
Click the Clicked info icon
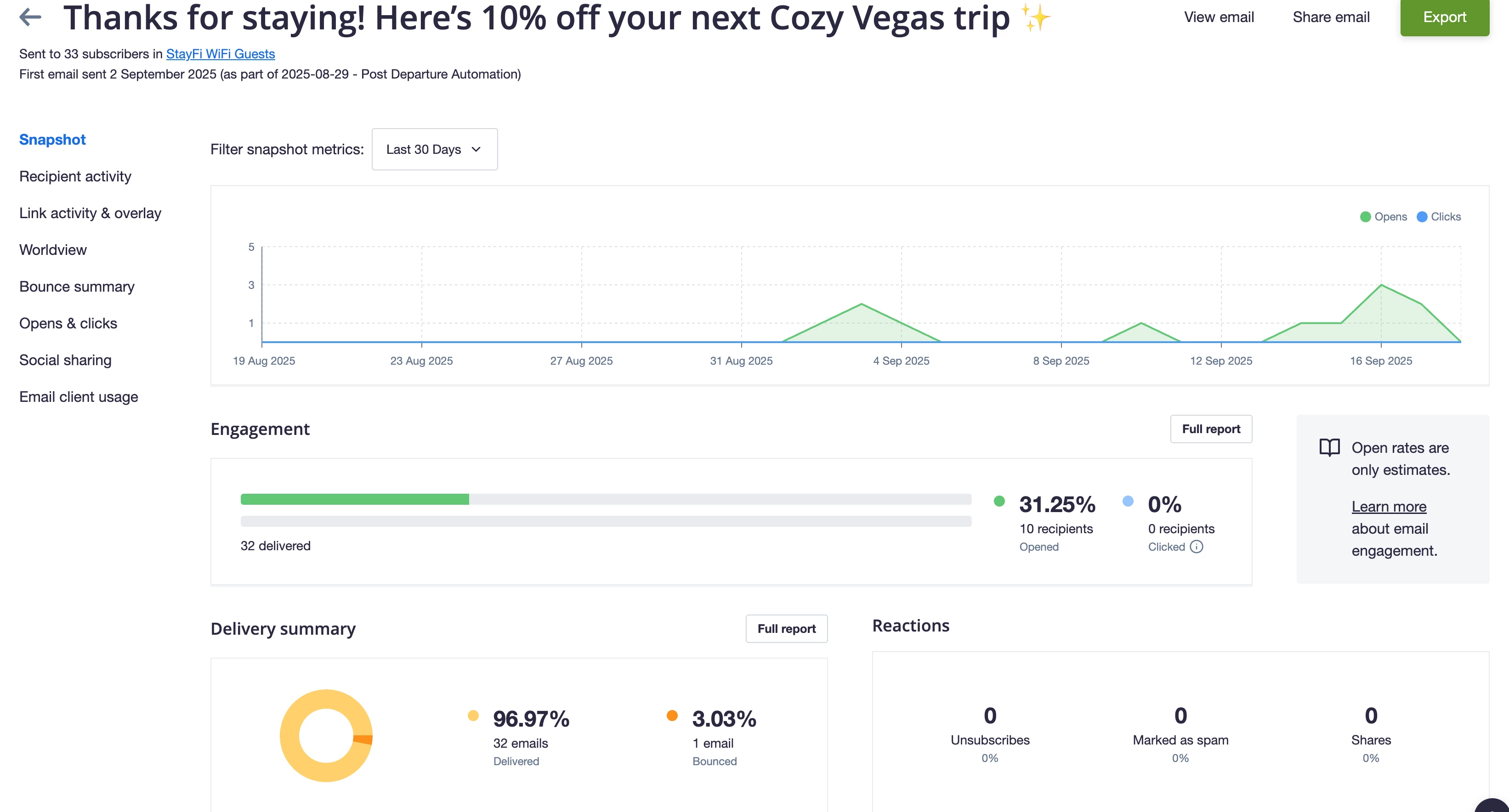1197,547
